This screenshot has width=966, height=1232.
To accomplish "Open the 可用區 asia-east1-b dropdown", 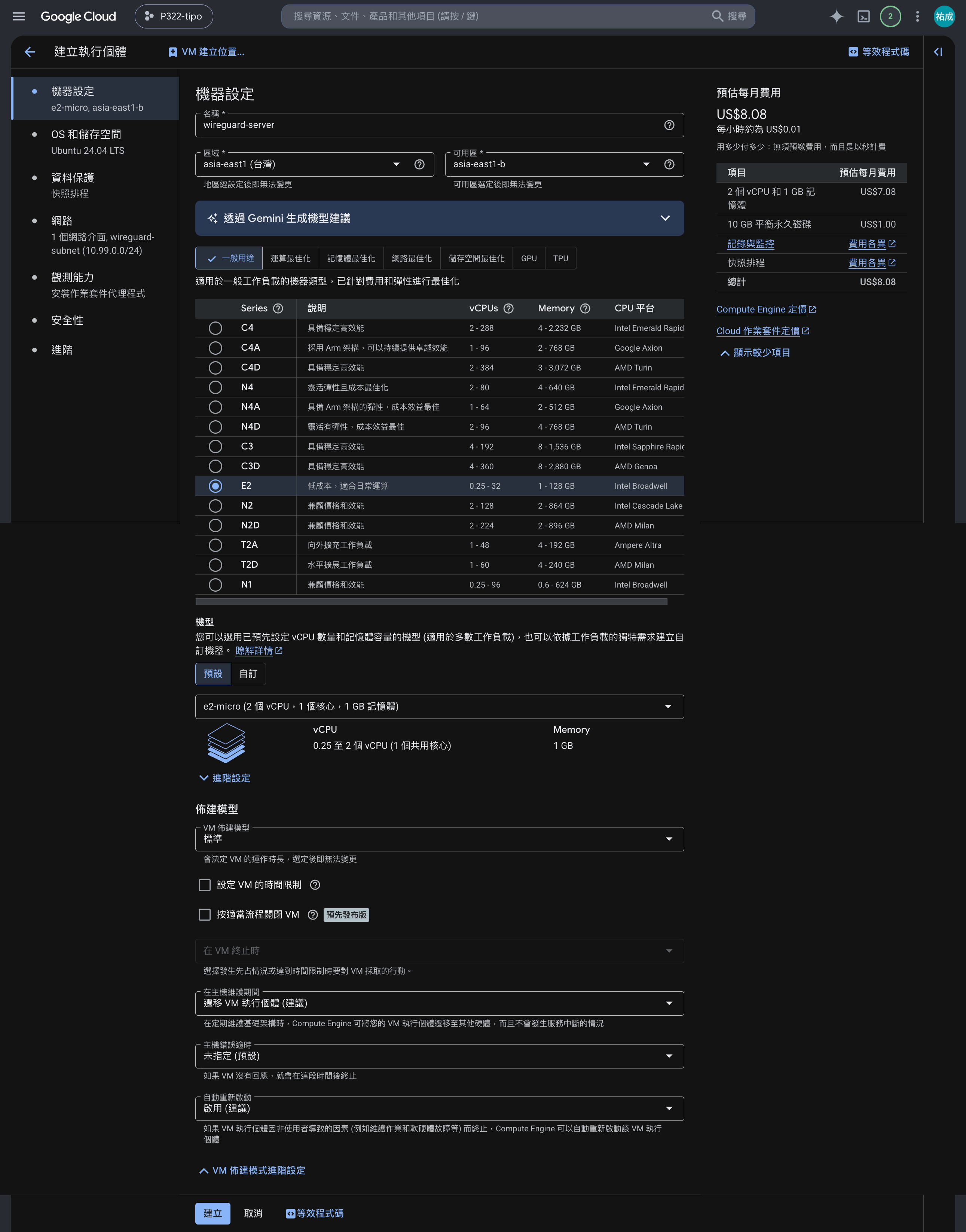I will (565, 165).
